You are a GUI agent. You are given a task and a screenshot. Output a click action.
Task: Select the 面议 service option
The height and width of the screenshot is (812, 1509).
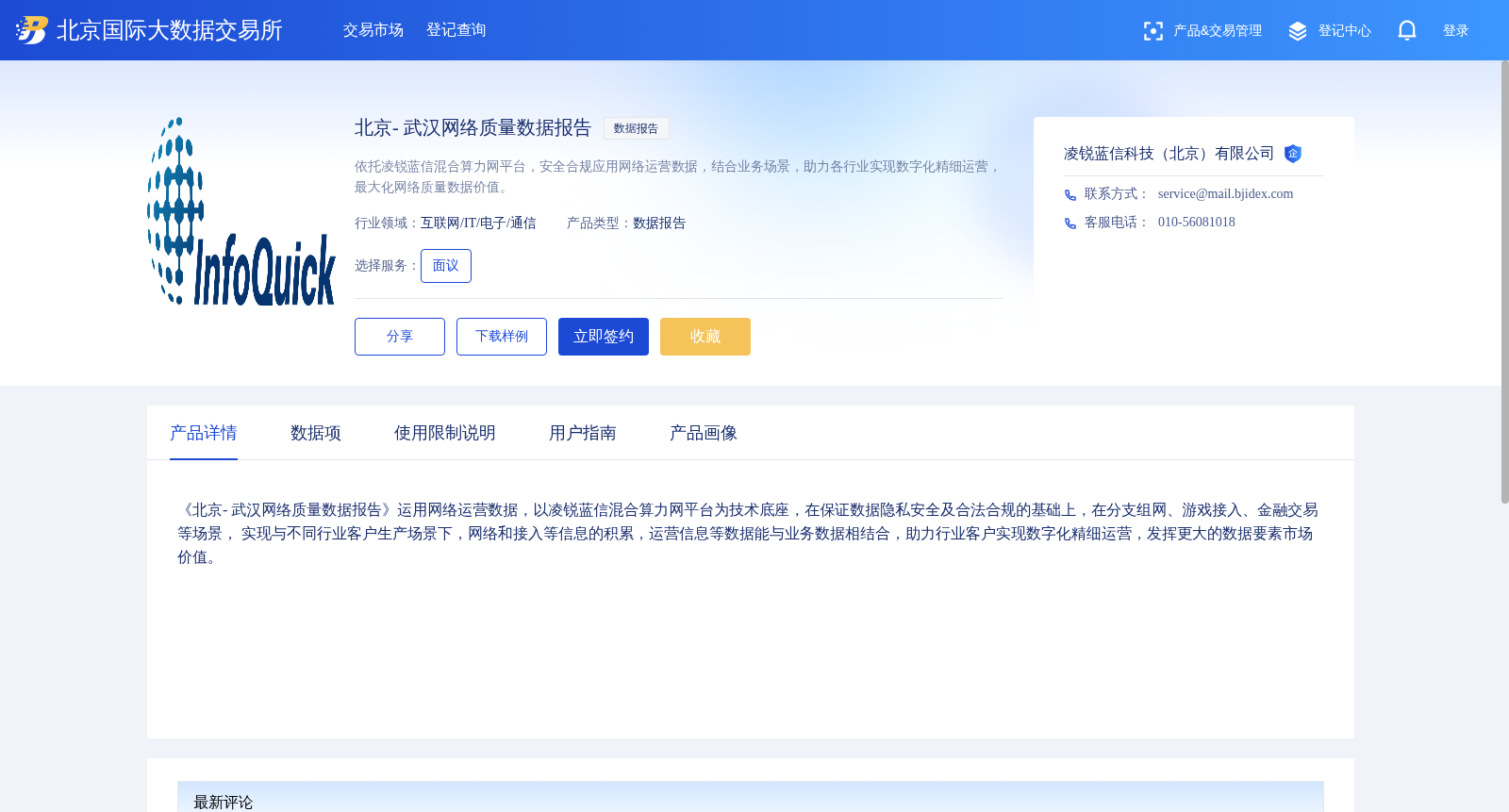(446, 266)
